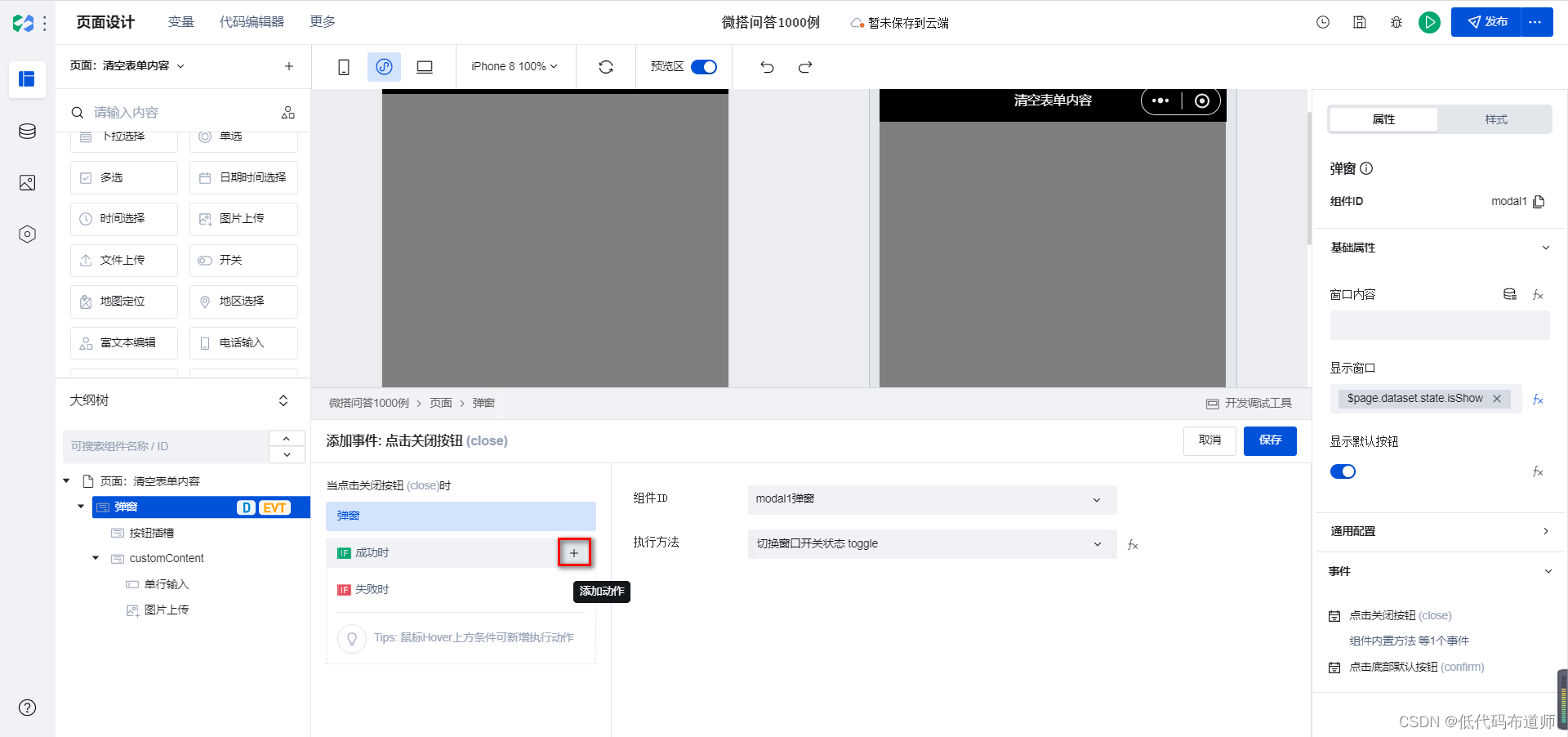
Task: Open the 执行方法 toggle dropdown
Action: pyautogui.click(x=932, y=544)
